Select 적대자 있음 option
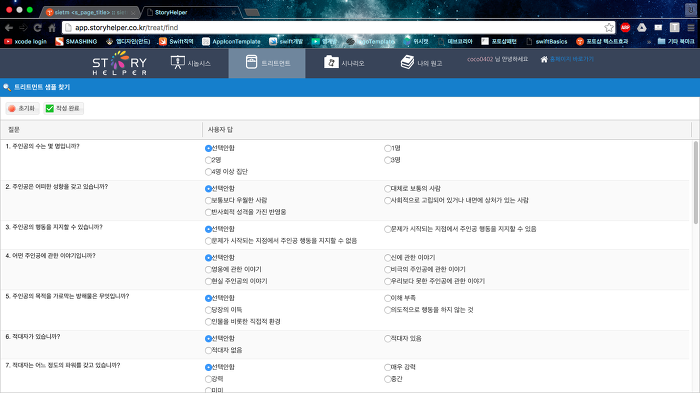The image size is (700, 393). 388,339
